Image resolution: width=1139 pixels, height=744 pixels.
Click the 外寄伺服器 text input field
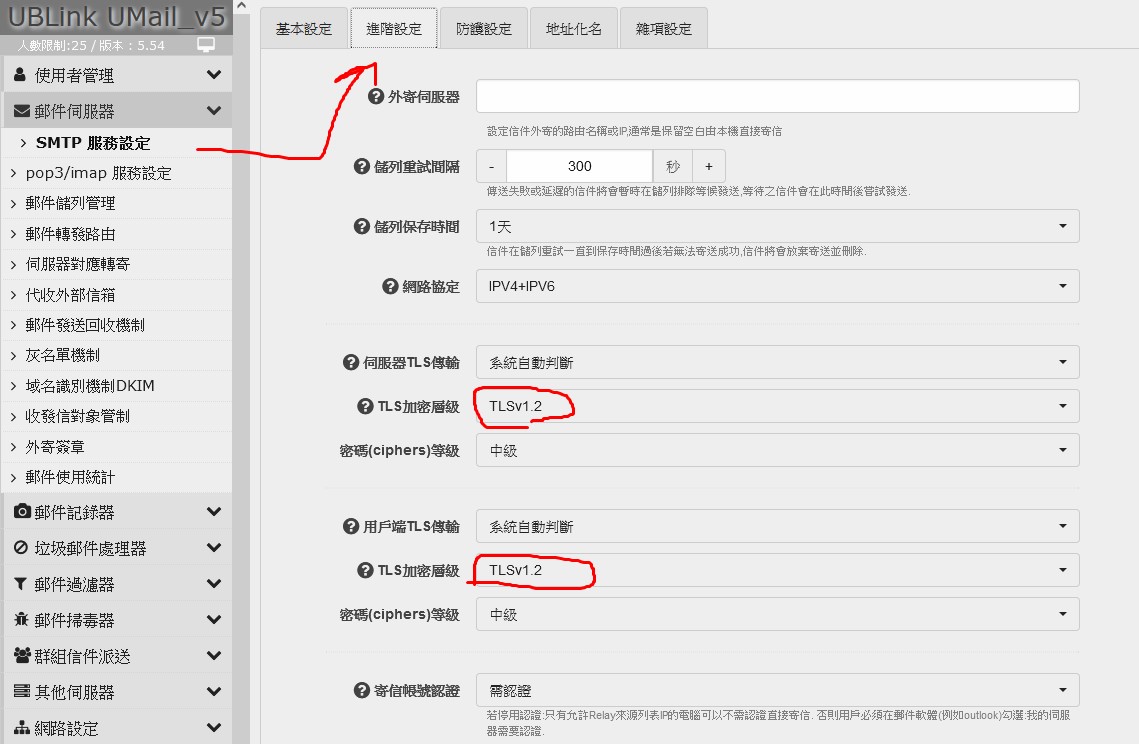pyautogui.click(x=777, y=97)
